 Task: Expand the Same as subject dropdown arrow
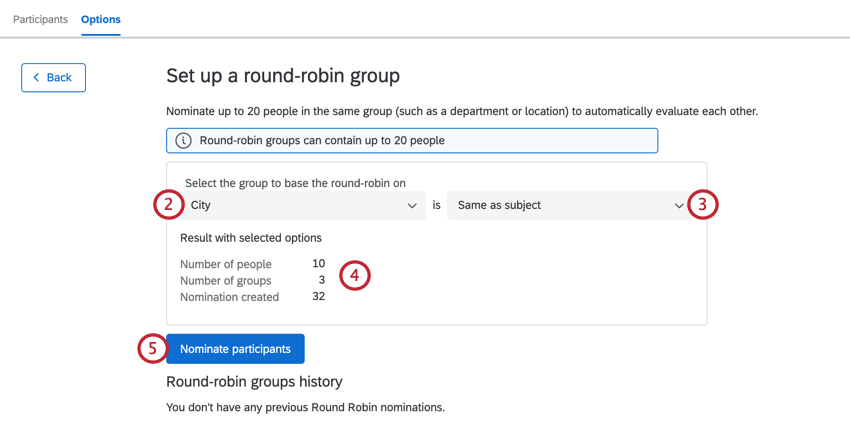tap(679, 206)
